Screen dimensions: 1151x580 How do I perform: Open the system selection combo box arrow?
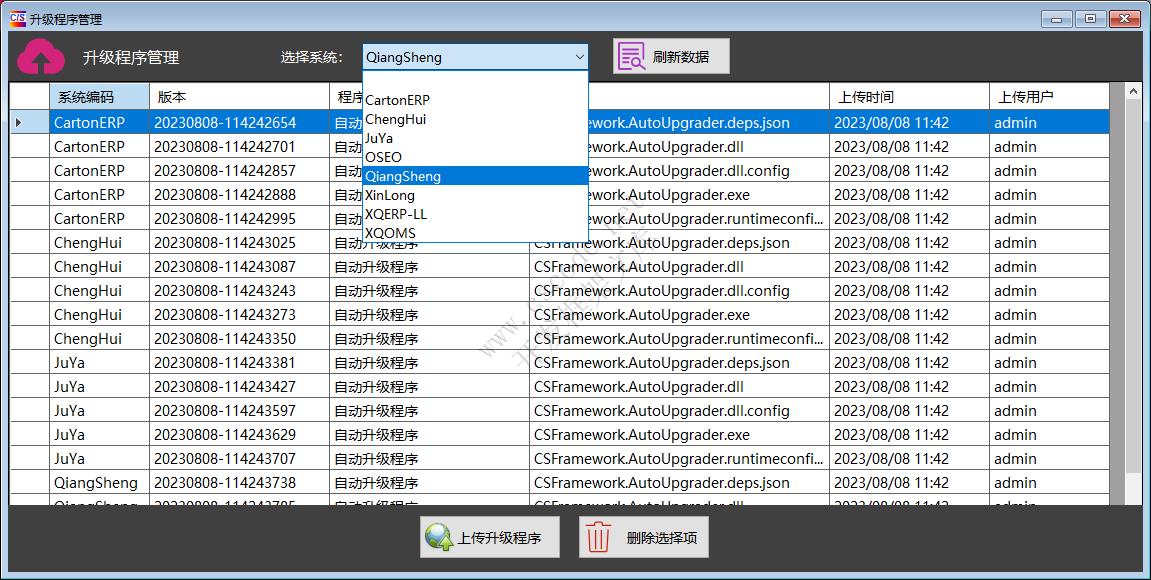(x=579, y=57)
